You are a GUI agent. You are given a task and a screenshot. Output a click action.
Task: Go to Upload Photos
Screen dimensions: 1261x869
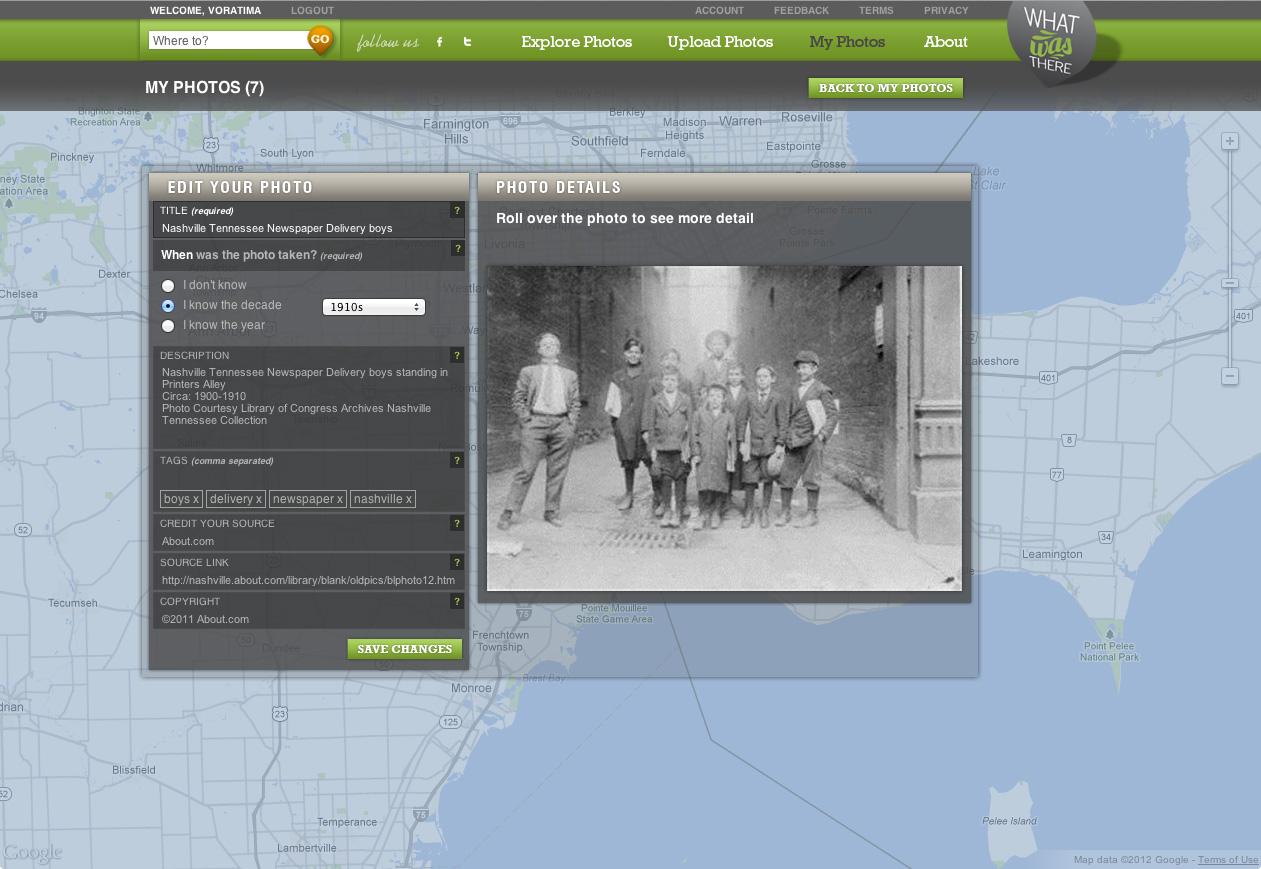(x=720, y=42)
